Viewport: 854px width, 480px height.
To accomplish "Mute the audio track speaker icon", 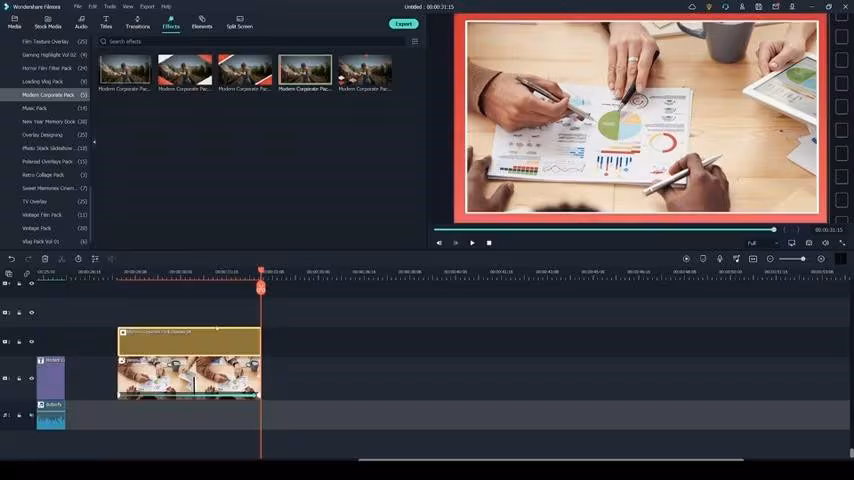I will (x=32, y=415).
